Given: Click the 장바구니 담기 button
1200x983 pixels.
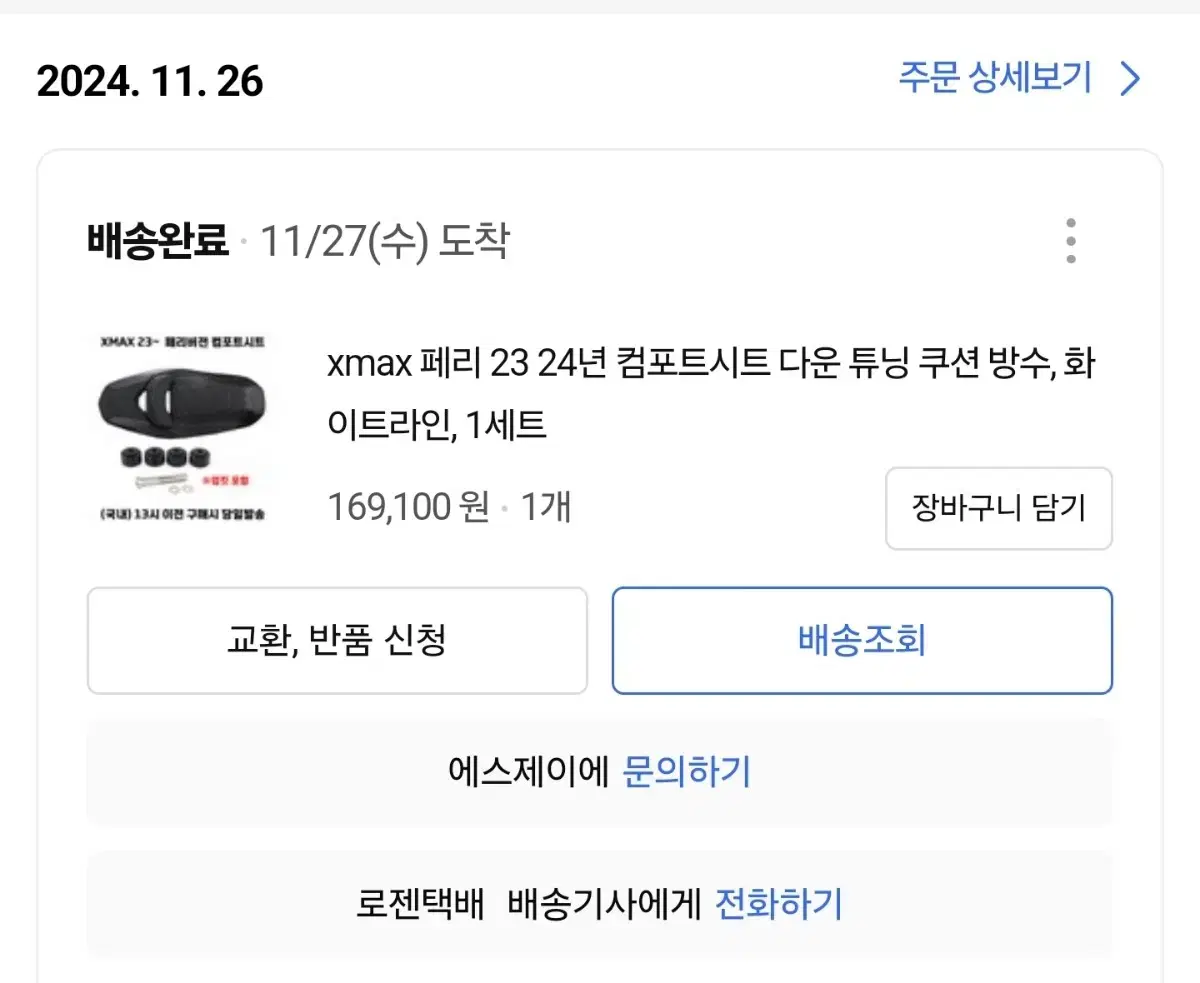Looking at the screenshot, I should tap(999, 508).
